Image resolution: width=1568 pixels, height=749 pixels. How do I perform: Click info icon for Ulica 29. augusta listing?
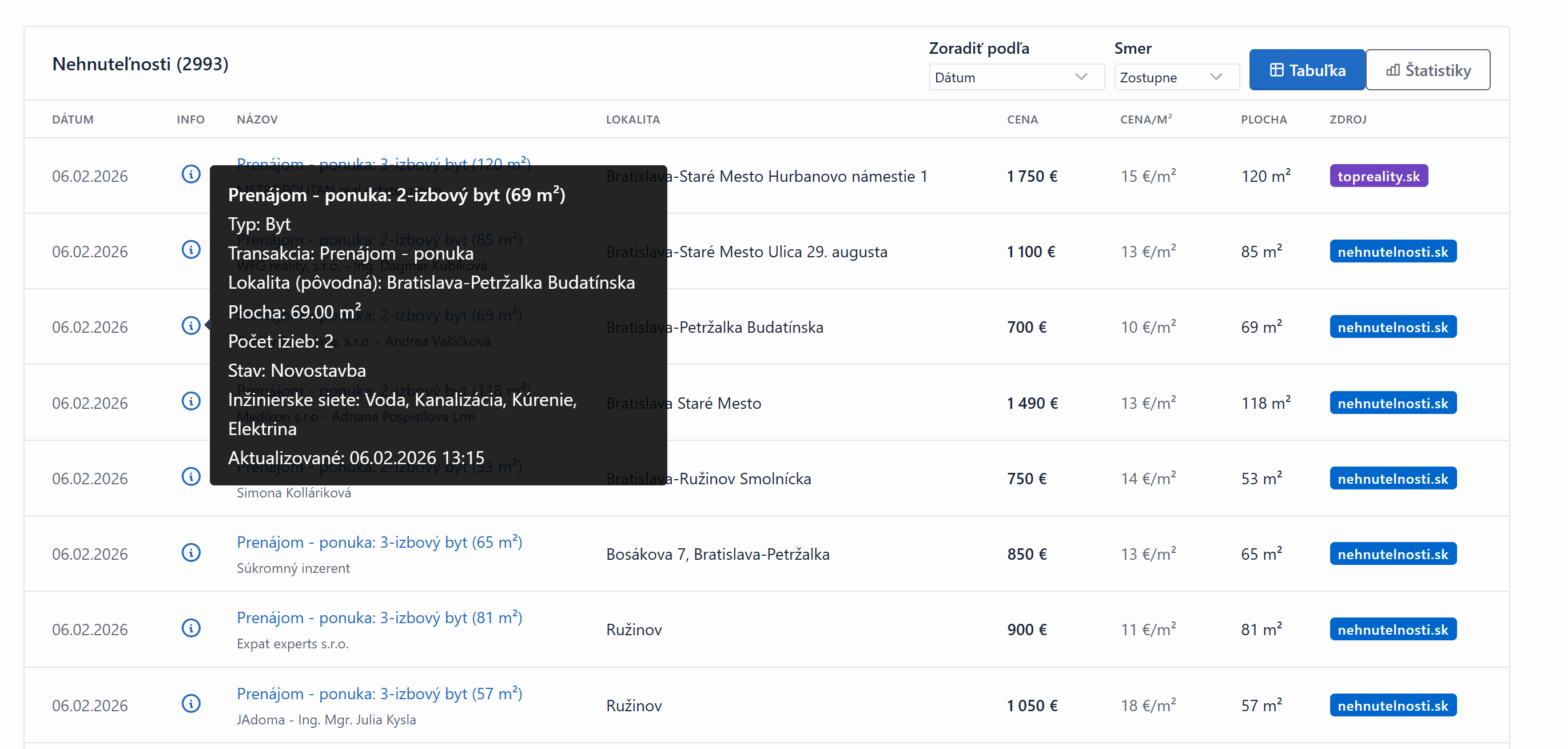190,250
